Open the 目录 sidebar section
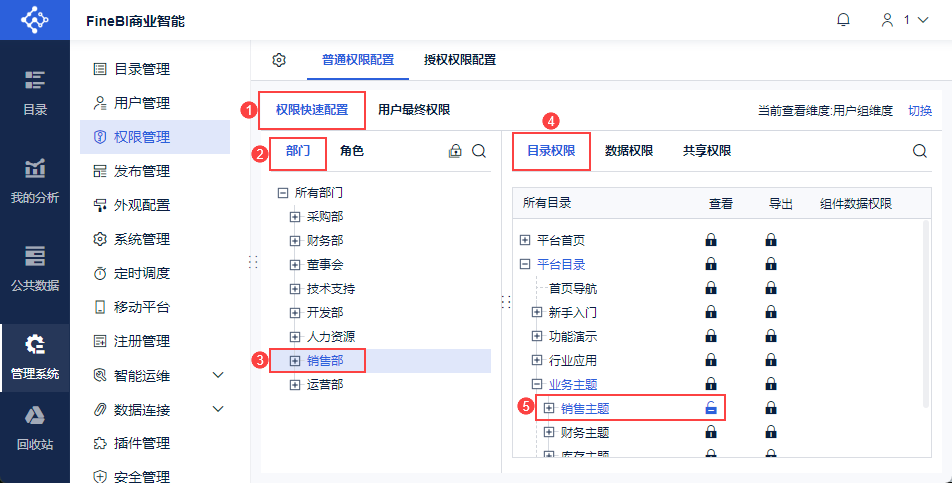 [x=35, y=92]
